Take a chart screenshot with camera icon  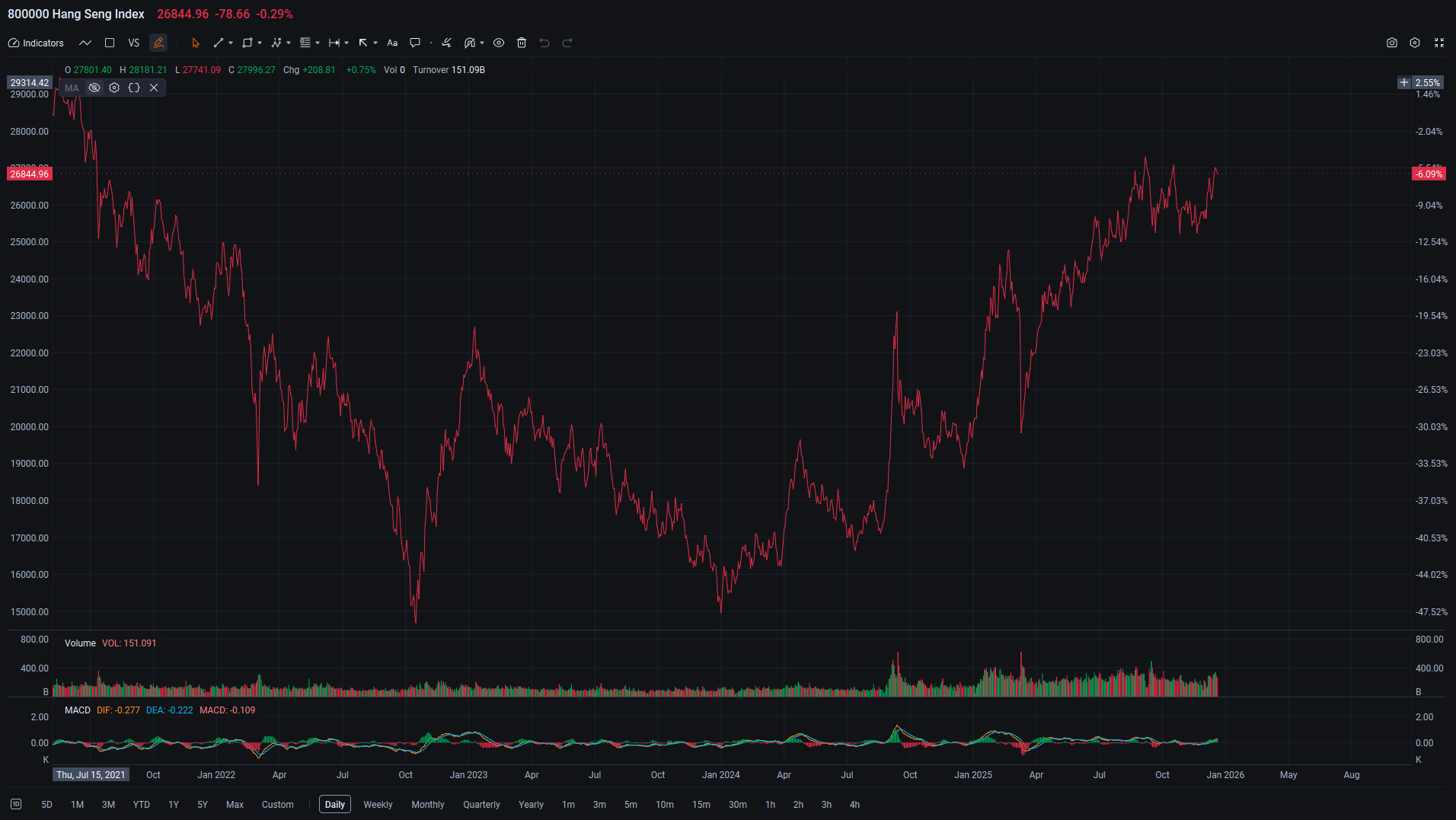pyautogui.click(x=1392, y=43)
